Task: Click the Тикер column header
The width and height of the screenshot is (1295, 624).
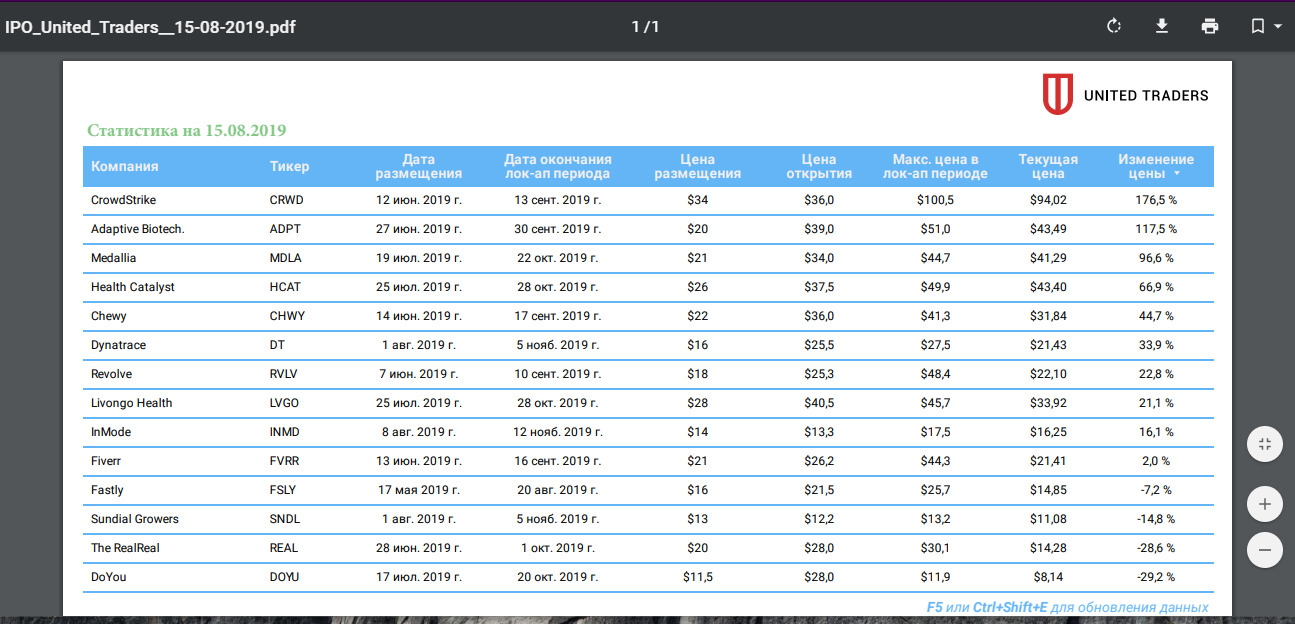Action: pos(290,167)
